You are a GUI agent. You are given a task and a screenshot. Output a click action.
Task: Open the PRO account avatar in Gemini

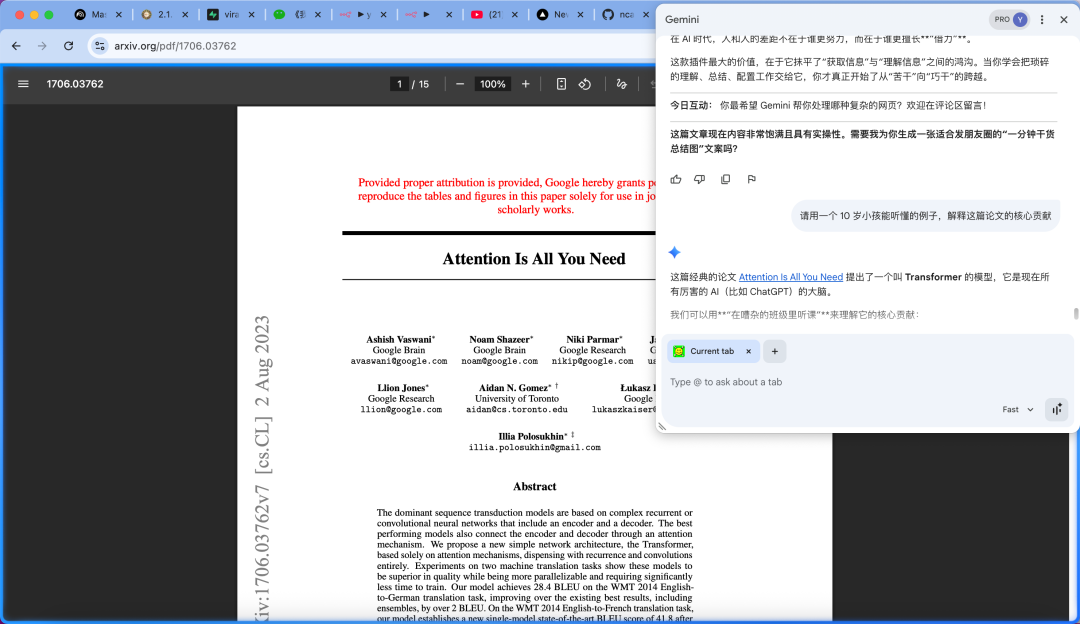coord(1020,20)
